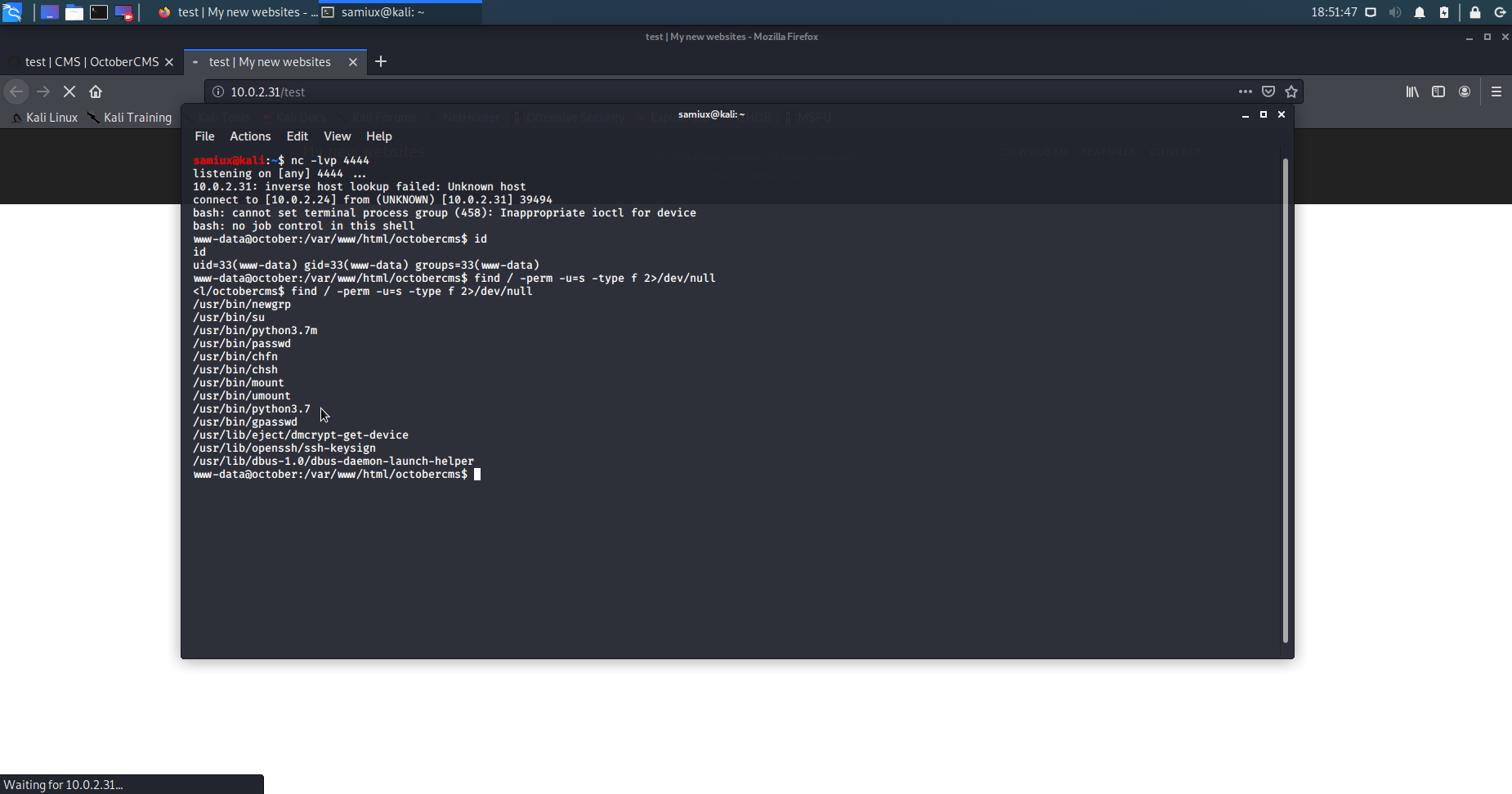Launch the terminal emulator panel icon
The width and height of the screenshot is (1512, 794).
(x=99, y=12)
